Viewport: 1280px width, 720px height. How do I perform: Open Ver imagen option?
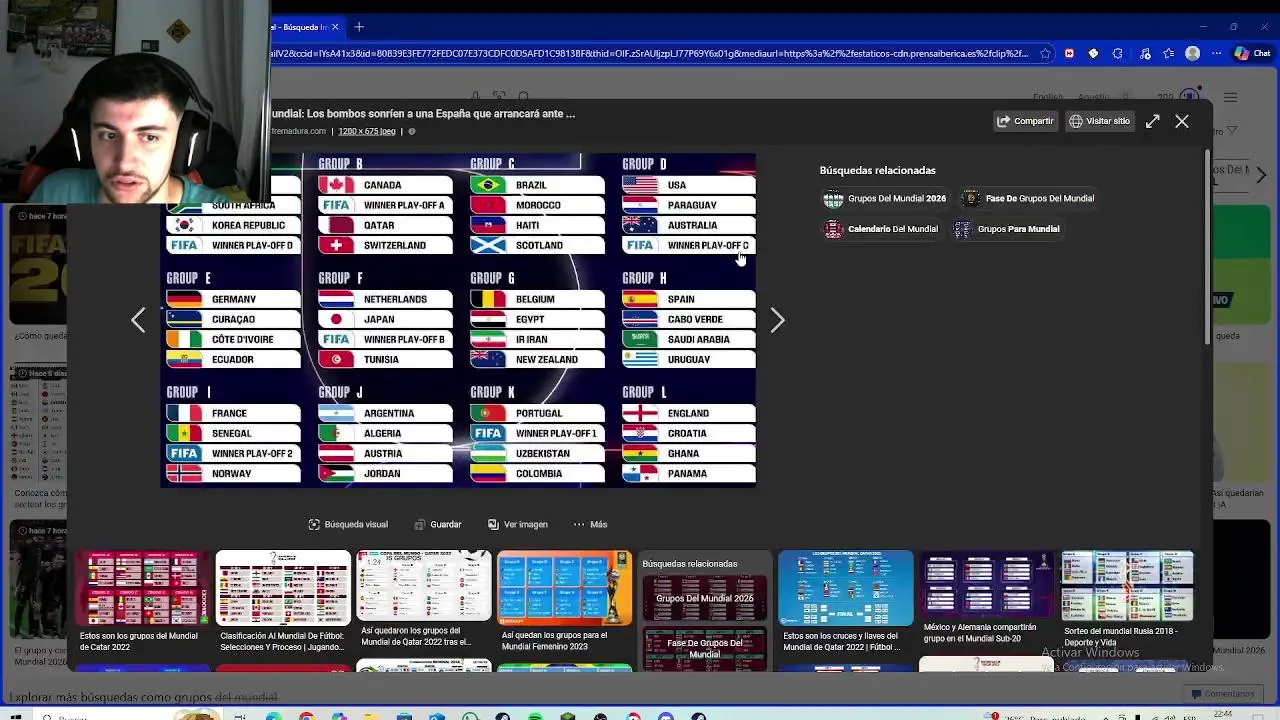(x=518, y=524)
